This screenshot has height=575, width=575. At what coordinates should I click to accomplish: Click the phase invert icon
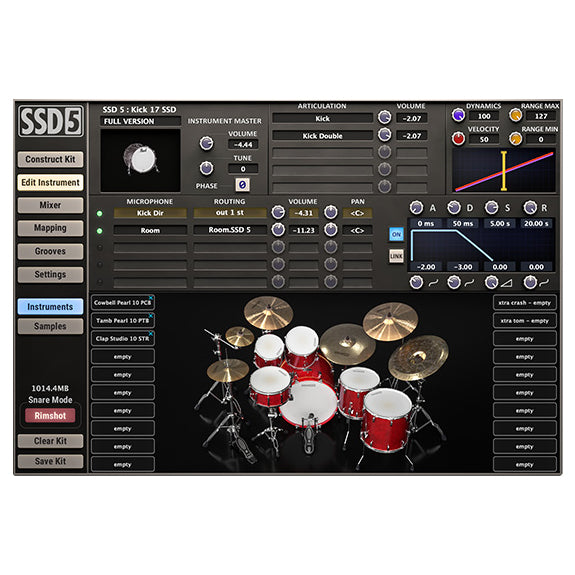242,184
